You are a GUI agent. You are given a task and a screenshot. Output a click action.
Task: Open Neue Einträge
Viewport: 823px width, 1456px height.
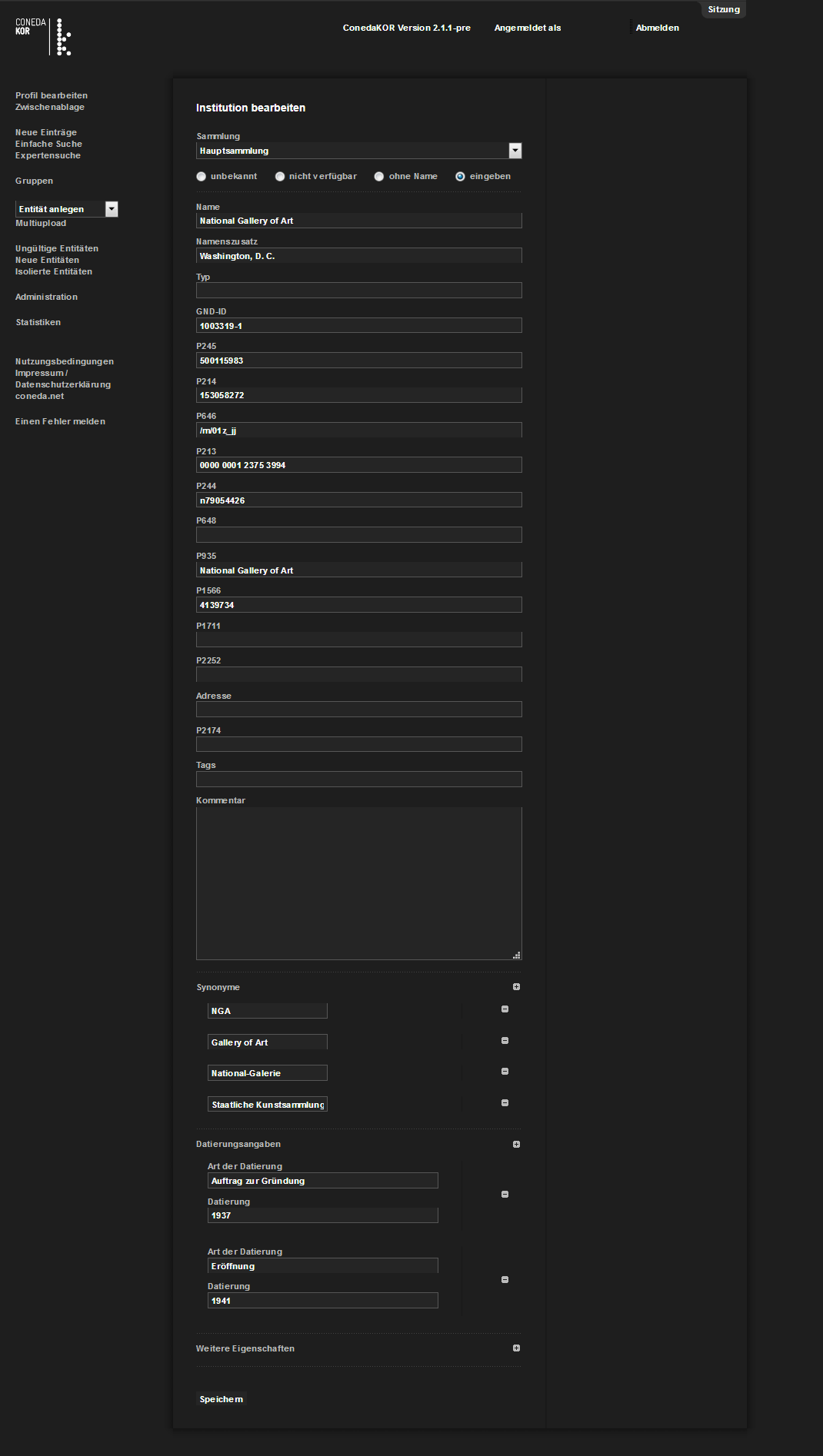pos(46,133)
